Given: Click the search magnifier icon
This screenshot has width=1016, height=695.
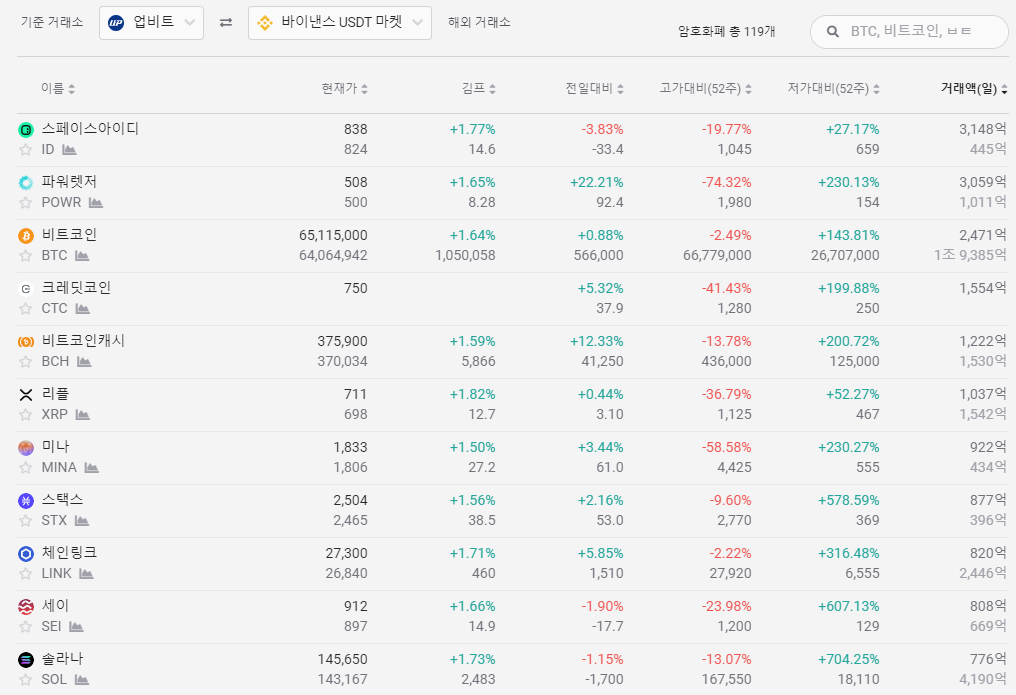Looking at the screenshot, I should (x=833, y=32).
